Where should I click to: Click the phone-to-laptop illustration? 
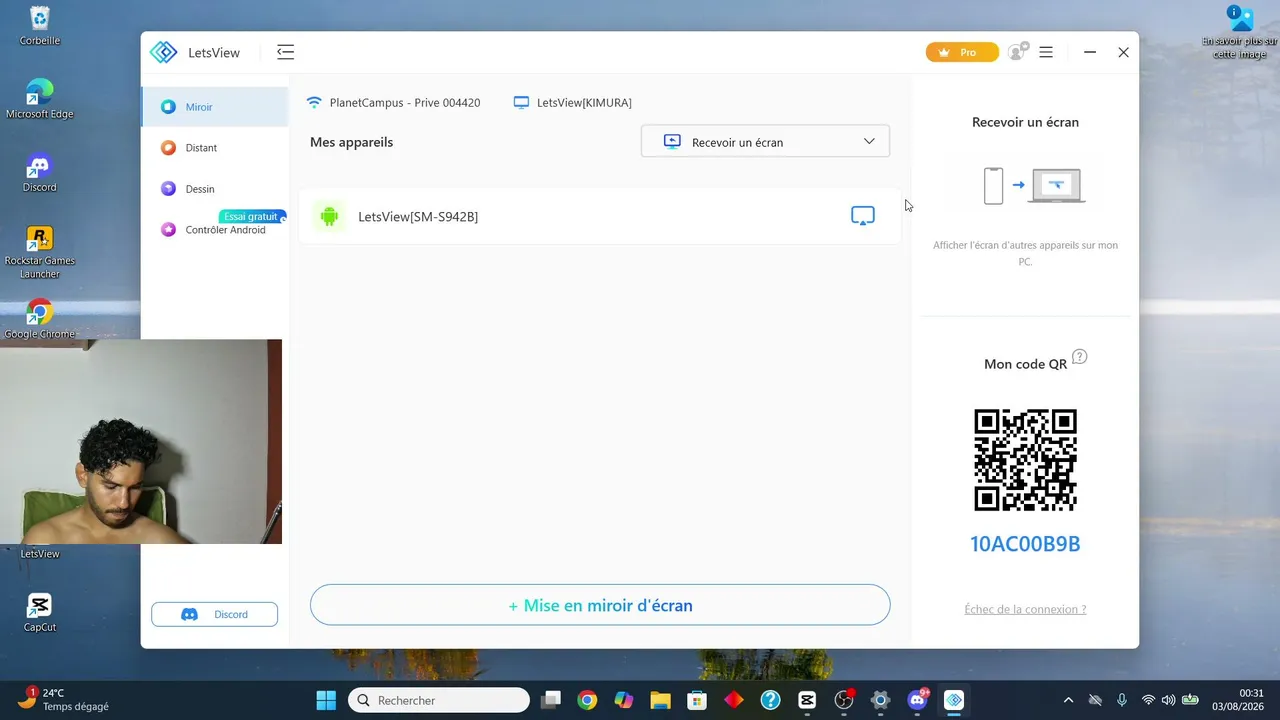(1034, 185)
